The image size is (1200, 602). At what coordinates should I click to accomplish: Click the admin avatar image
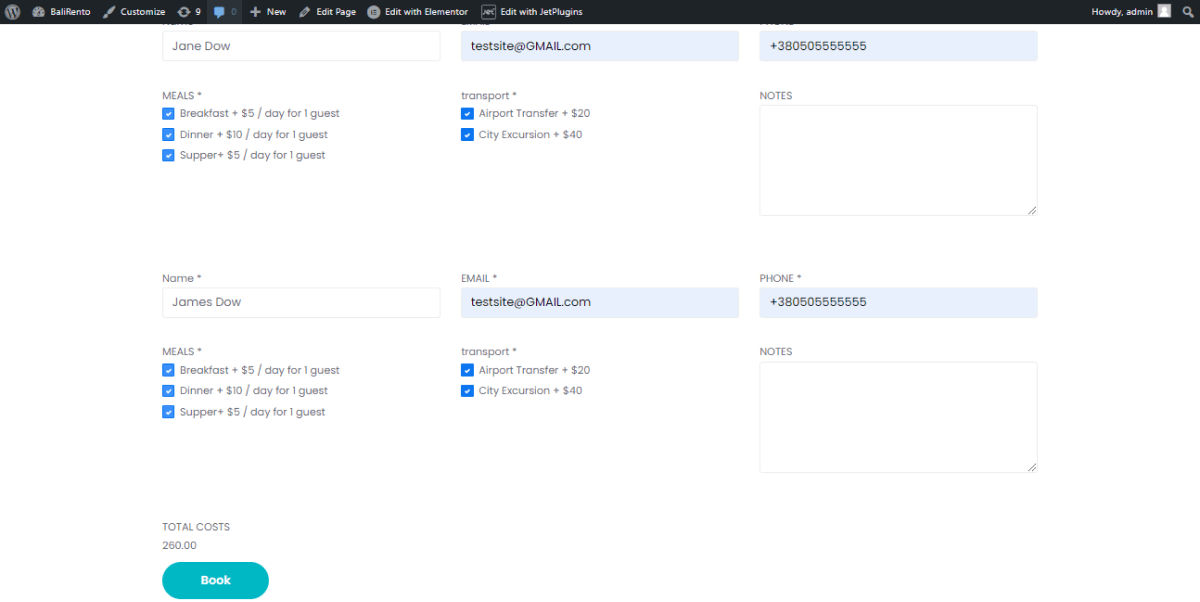1163,11
